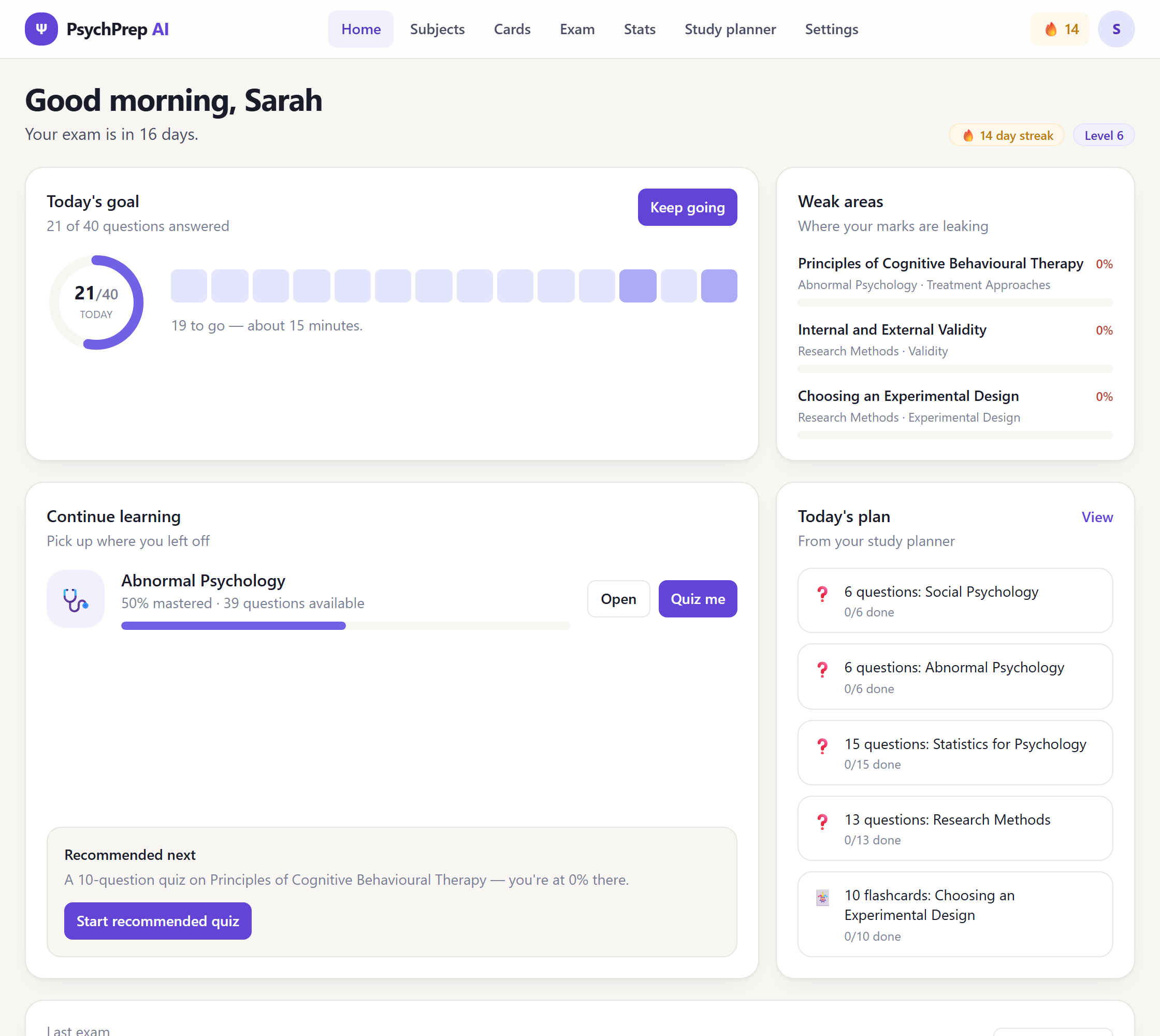
Task: Go to the Home tab
Action: coord(361,29)
